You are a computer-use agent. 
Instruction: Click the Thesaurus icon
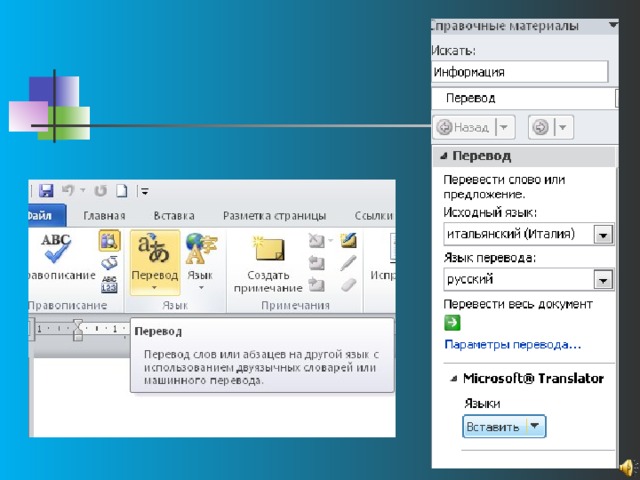coord(109,263)
